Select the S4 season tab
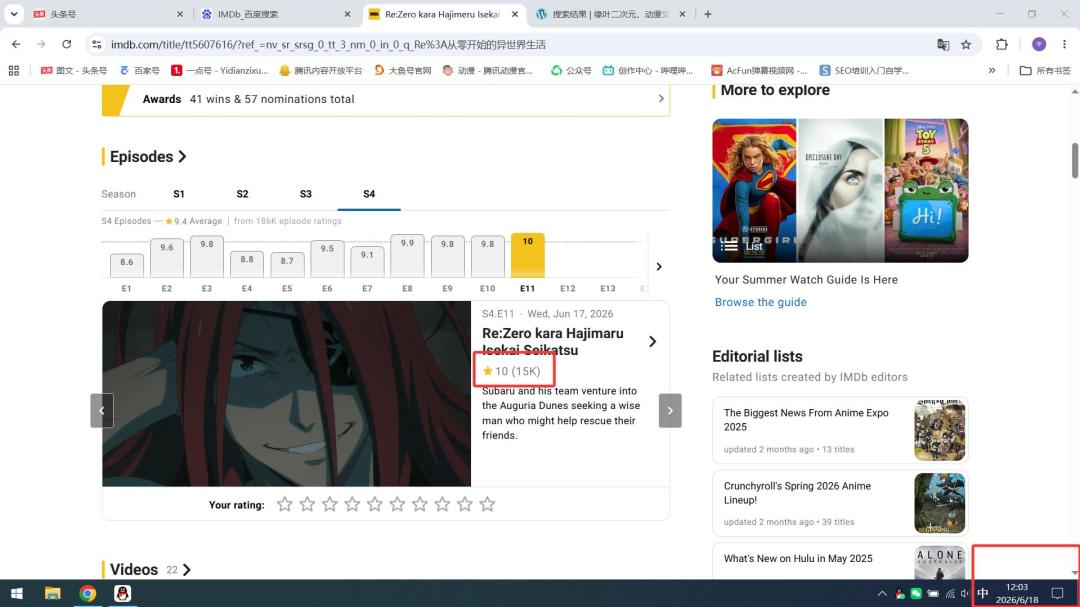The height and width of the screenshot is (607, 1080). 369,194
